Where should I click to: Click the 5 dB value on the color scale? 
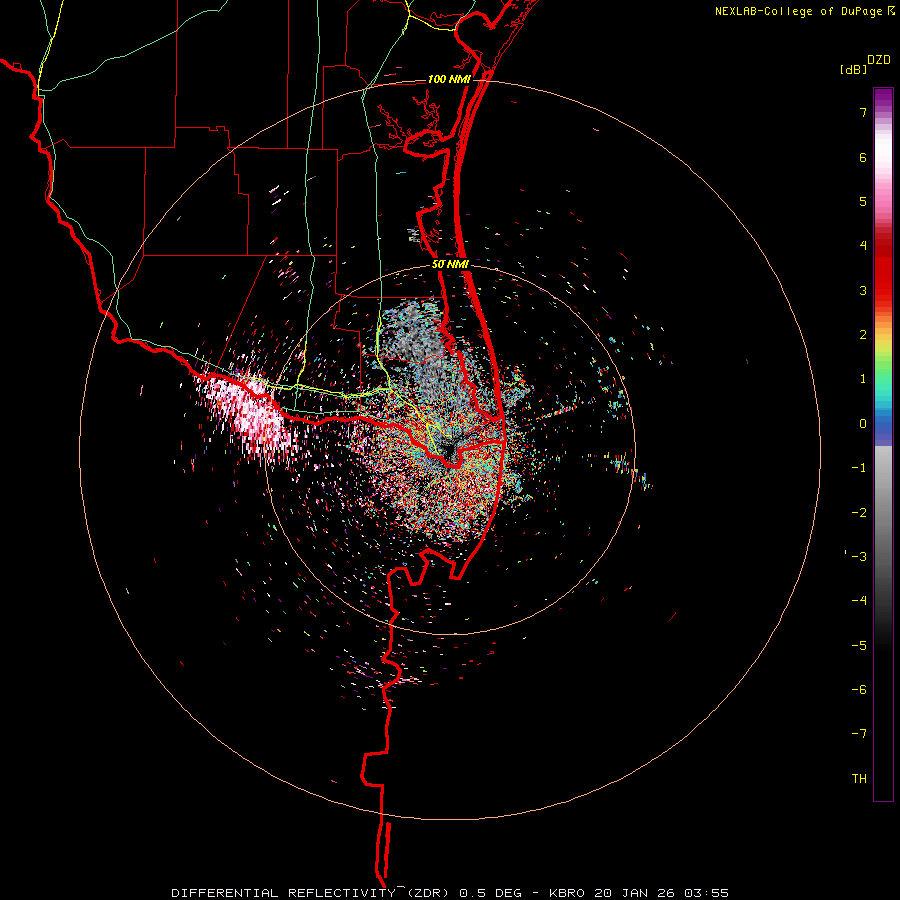[863, 201]
